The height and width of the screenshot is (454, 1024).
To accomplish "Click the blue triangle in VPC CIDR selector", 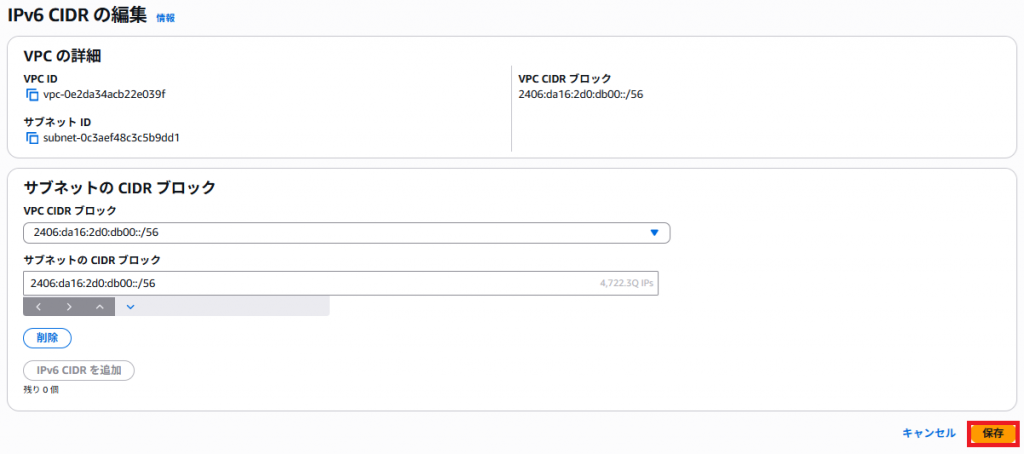I will (654, 232).
